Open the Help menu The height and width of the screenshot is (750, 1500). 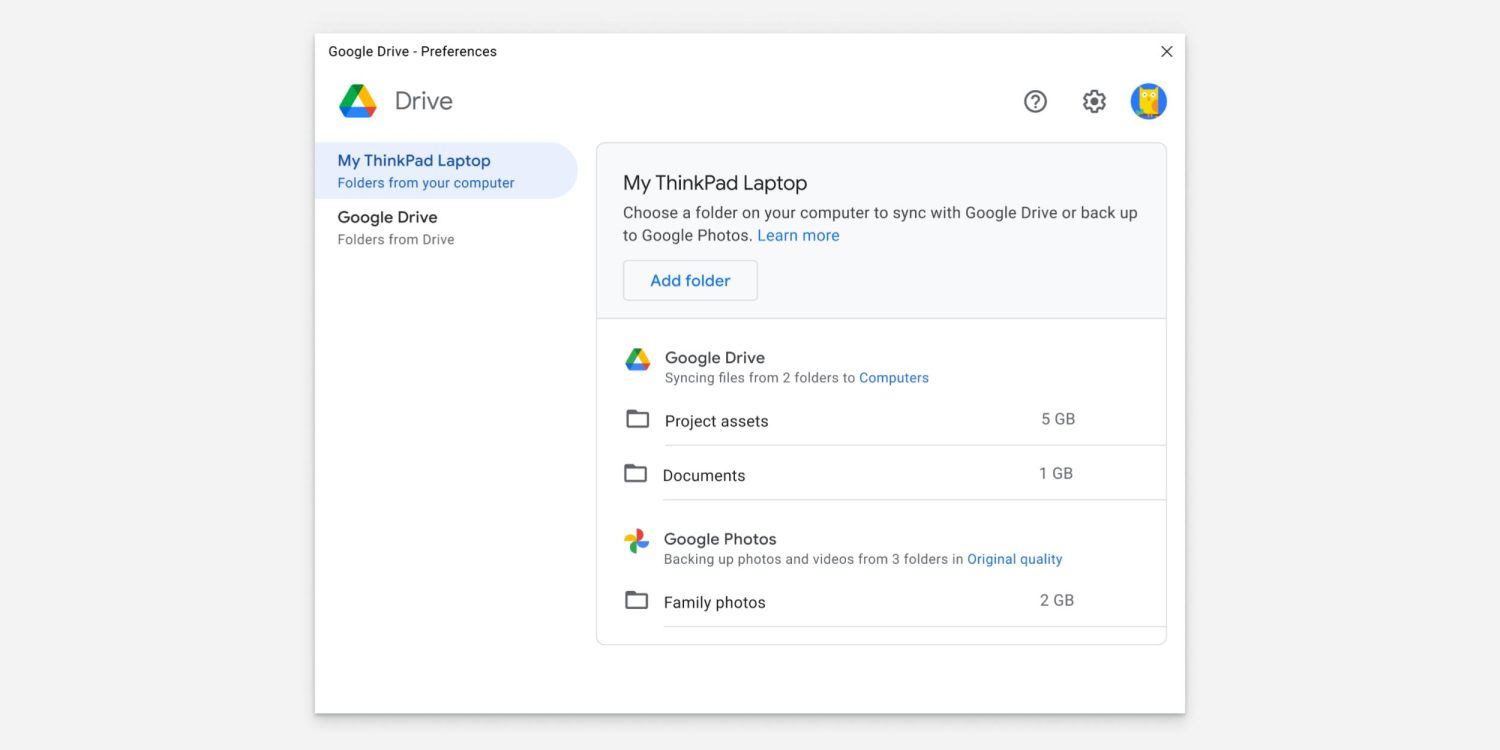(1035, 101)
